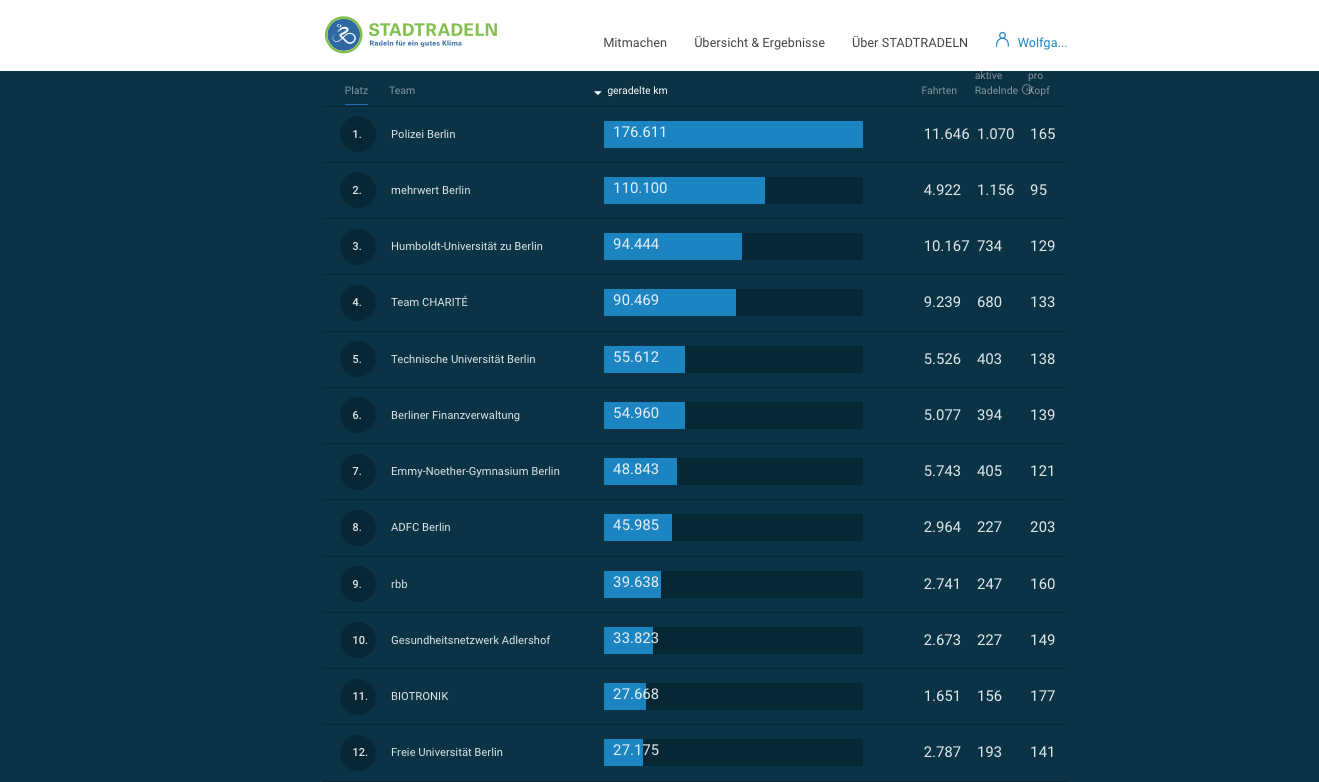The width and height of the screenshot is (1319, 782).
Task: Click Fahrten value 9.239
Action: coord(942,302)
